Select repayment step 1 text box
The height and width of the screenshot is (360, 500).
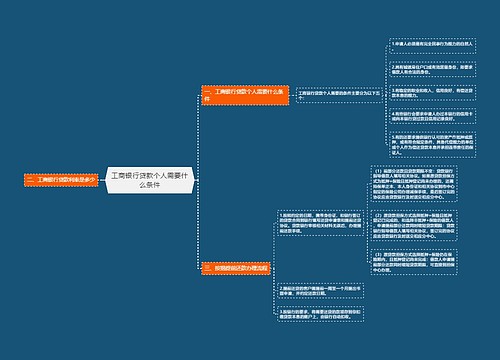[x=320, y=223]
